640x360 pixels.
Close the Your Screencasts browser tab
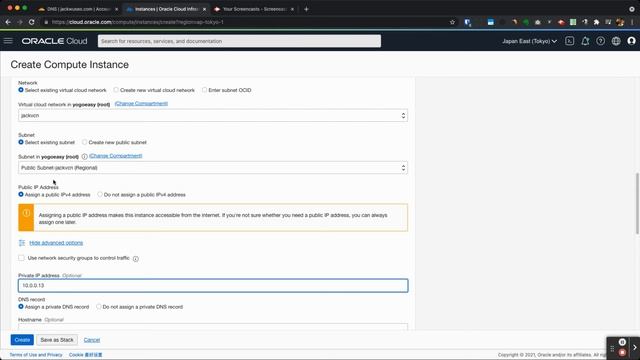pos(292,9)
